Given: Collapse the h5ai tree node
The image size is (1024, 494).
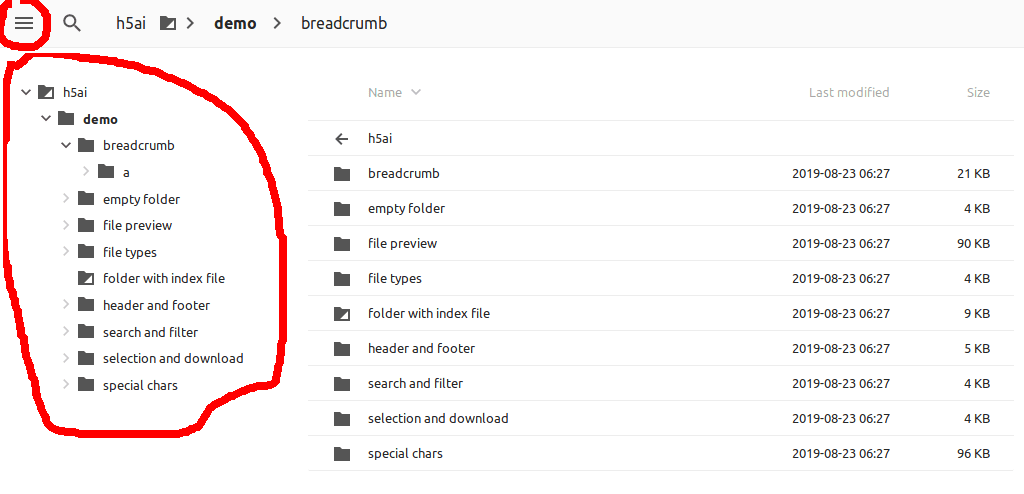Looking at the screenshot, I should pyautogui.click(x=26, y=92).
